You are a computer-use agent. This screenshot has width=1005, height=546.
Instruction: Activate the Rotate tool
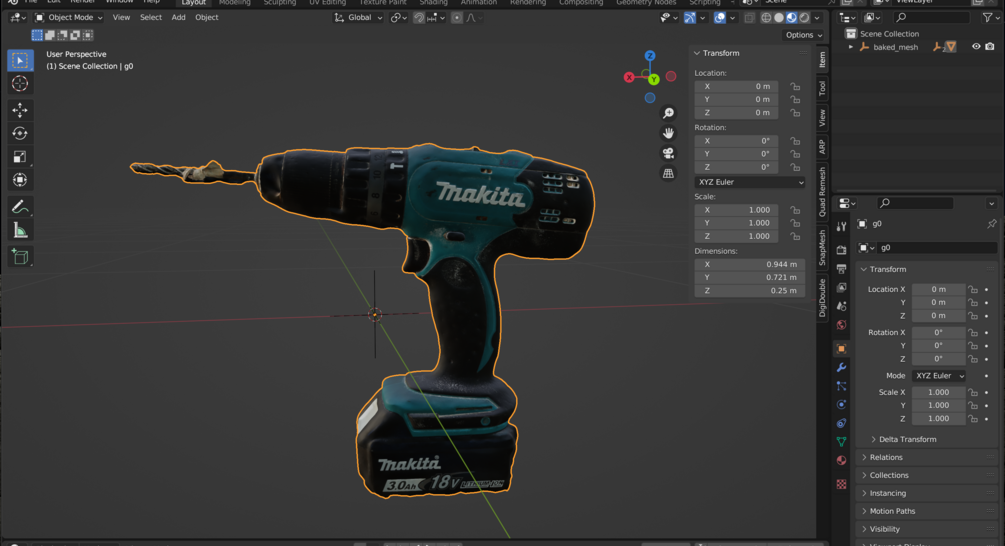pyautogui.click(x=20, y=133)
